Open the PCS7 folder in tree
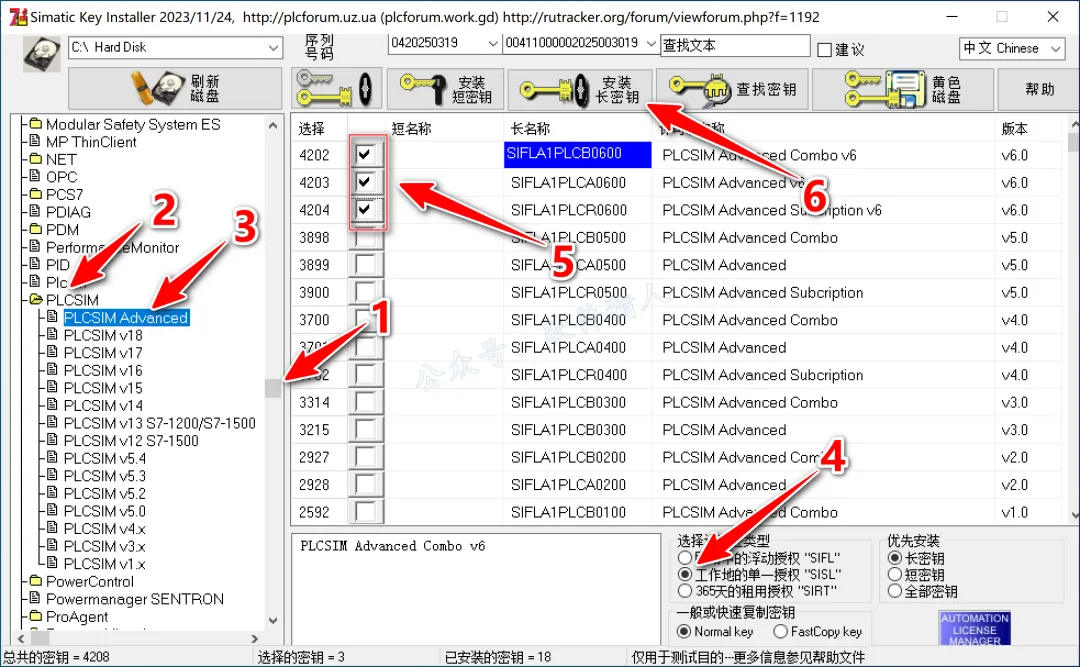 point(64,194)
